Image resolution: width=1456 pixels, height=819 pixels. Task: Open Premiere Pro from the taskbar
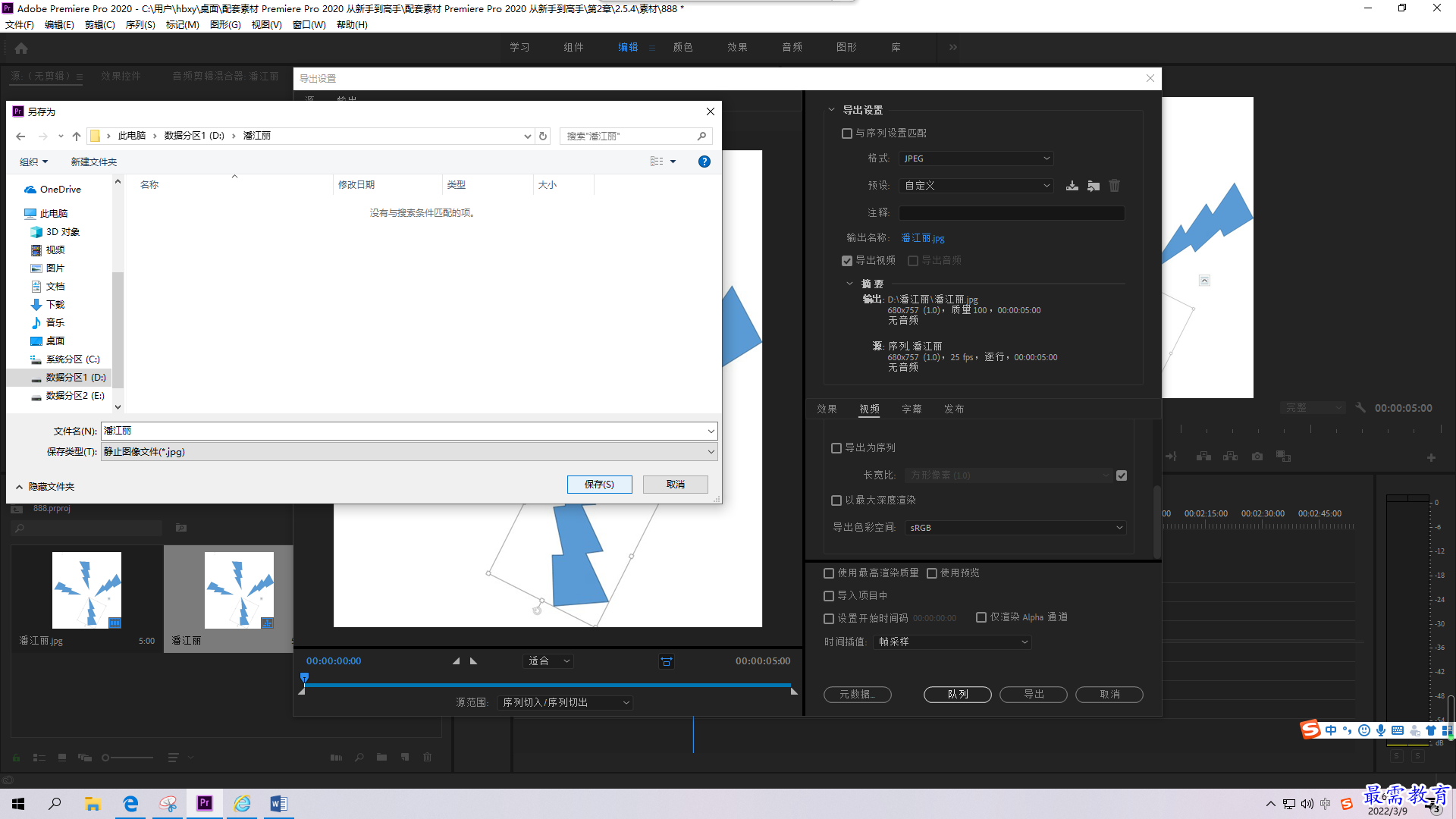[x=205, y=804]
